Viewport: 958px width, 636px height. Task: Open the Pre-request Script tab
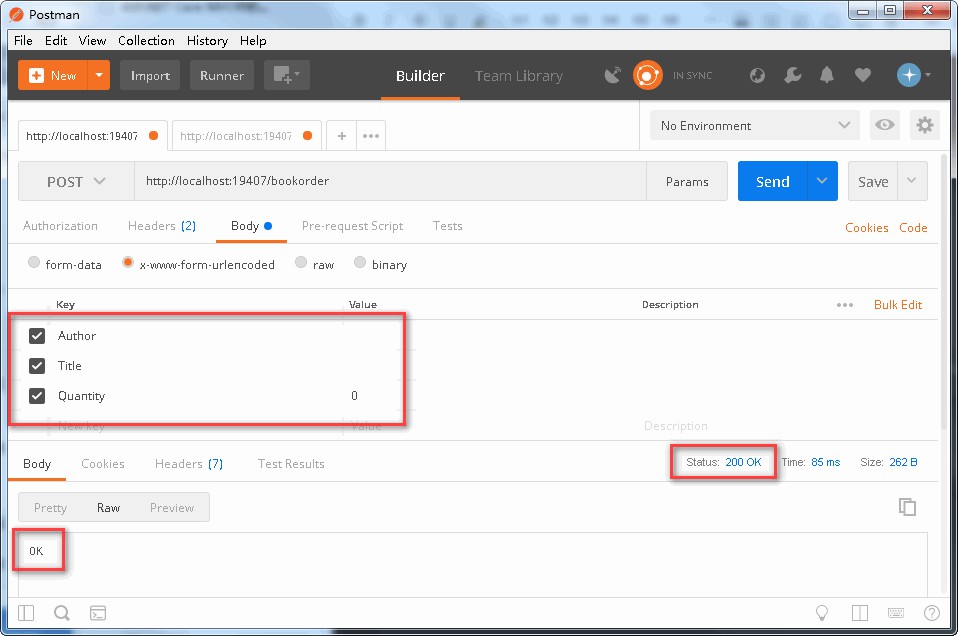pyautogui.click(x=353, y=225)
